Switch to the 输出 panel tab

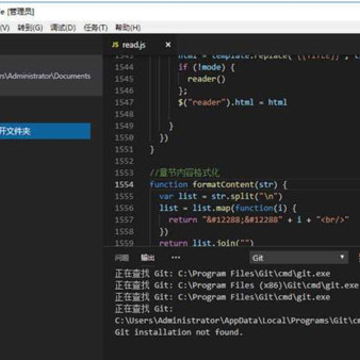tap(147, 258)
